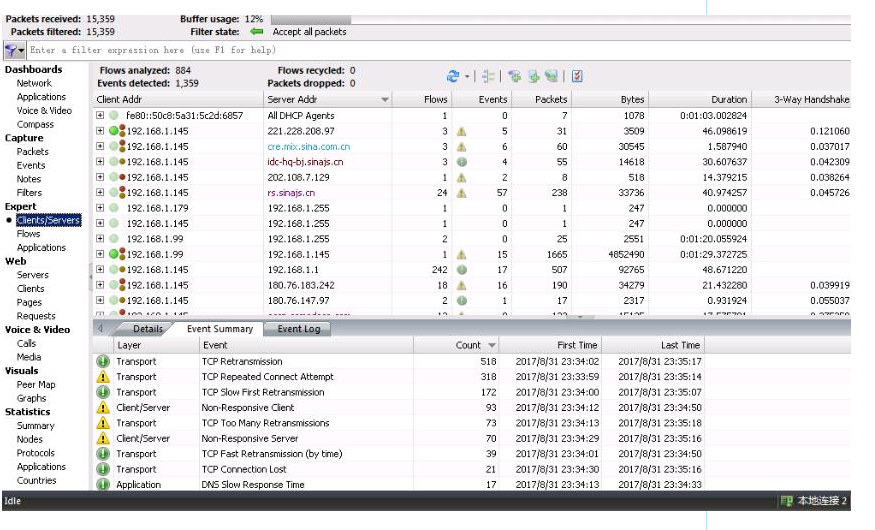Select the 'All DHCP Agents' server cell

[301, 115]
